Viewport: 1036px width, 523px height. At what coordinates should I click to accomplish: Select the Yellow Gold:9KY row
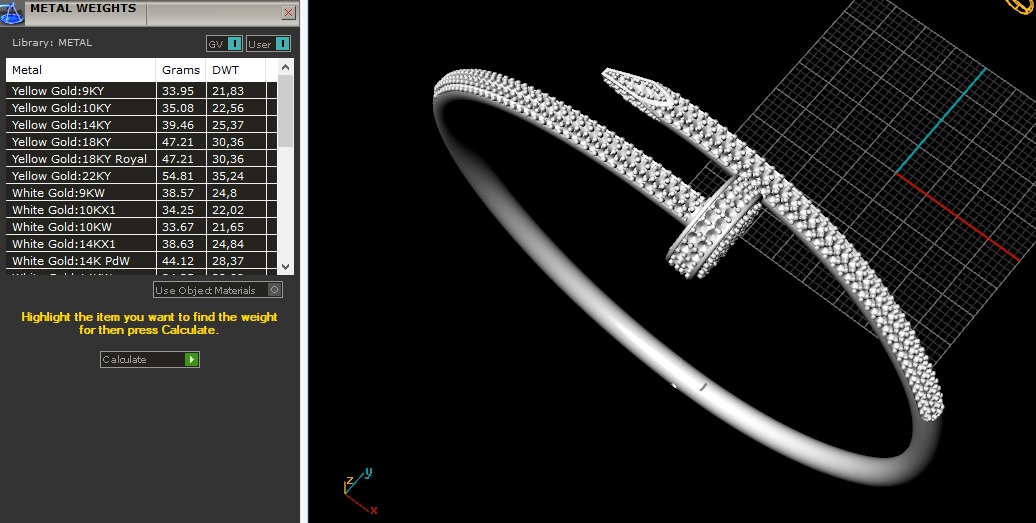(x=141, y=91)
